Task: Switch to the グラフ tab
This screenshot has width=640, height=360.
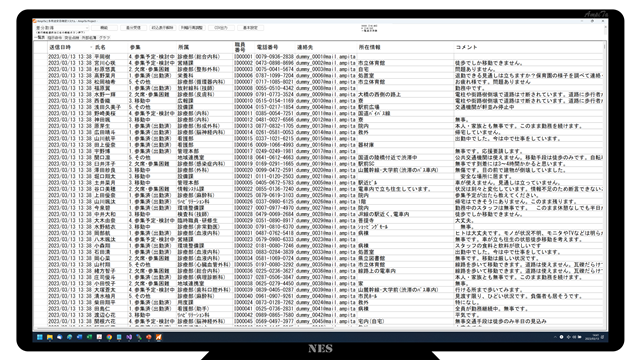Action: (x=105, y=38)
